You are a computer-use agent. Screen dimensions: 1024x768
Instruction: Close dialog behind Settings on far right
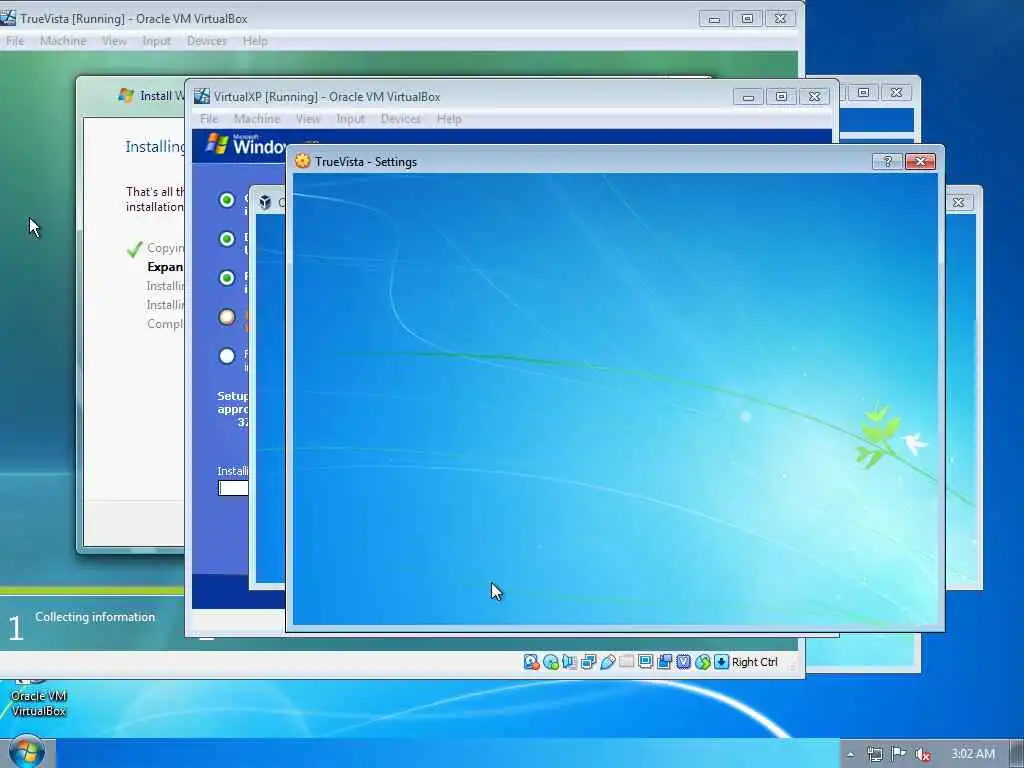tap(959, 202)
